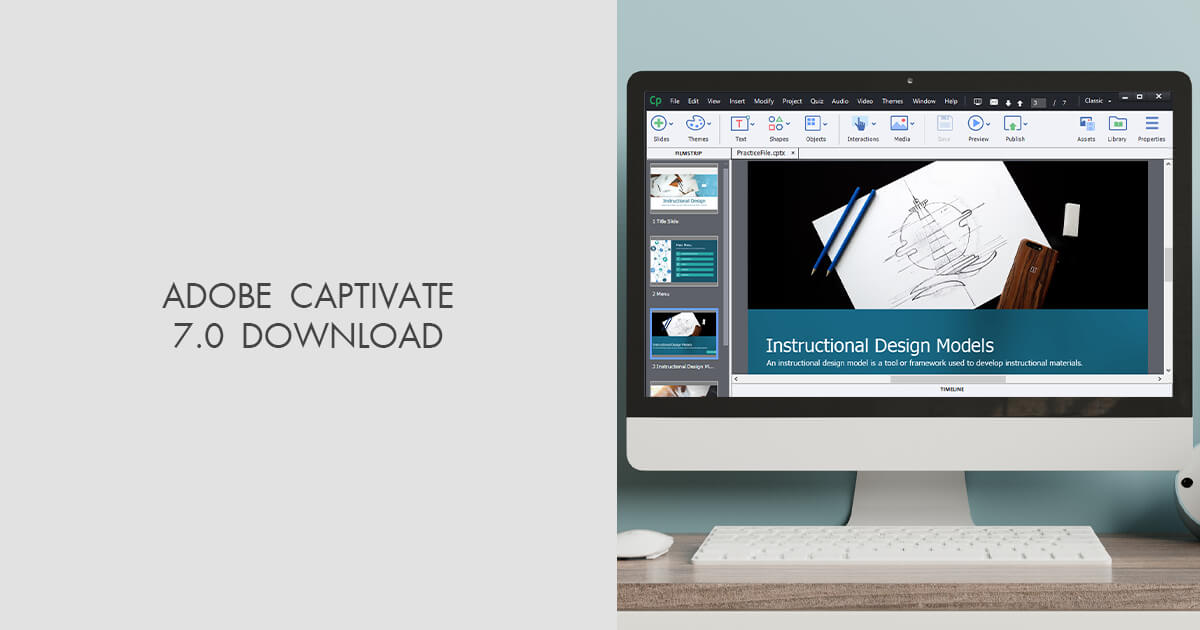Open the Classic workspace dropdown
This screenshot has height=630, width=1200.
[x=1097, y=100]
